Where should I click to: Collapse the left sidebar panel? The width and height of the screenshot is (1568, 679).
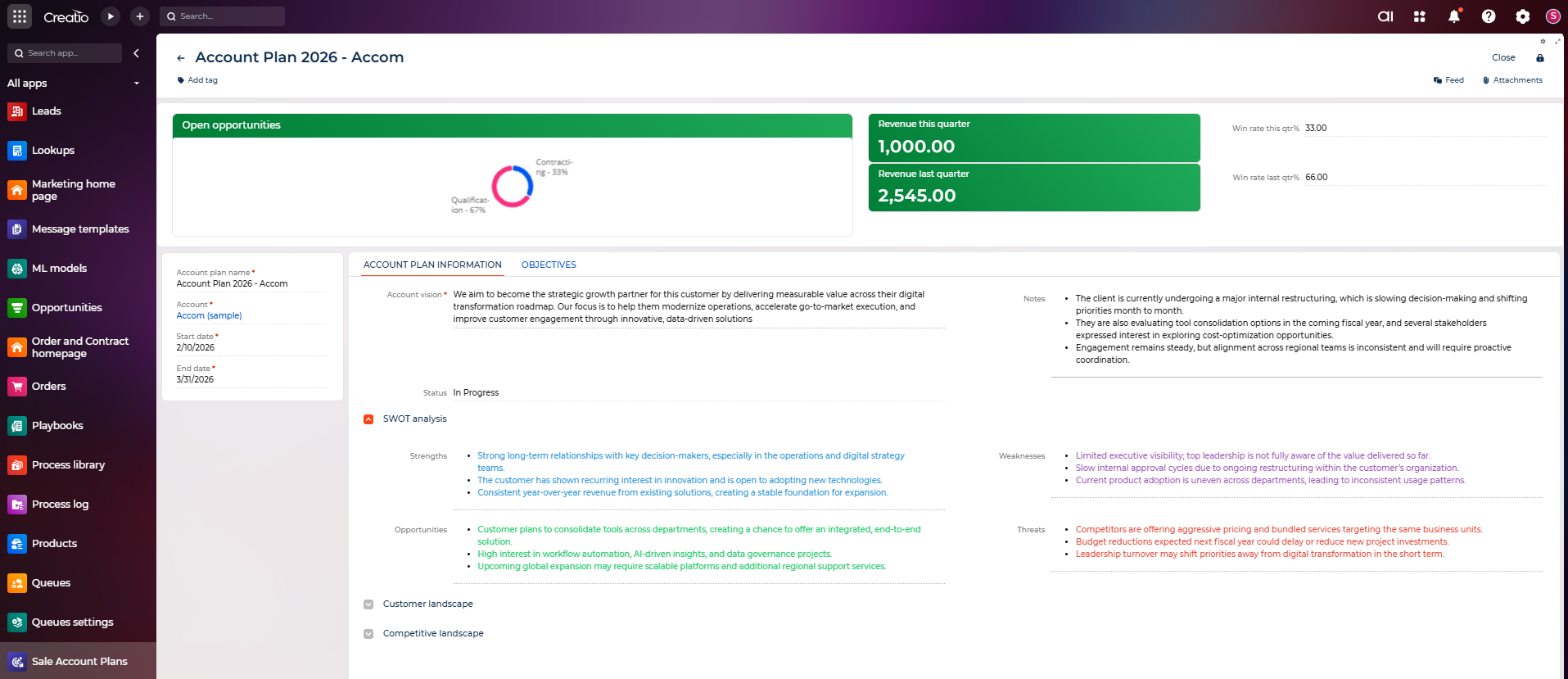click(137, 53)
